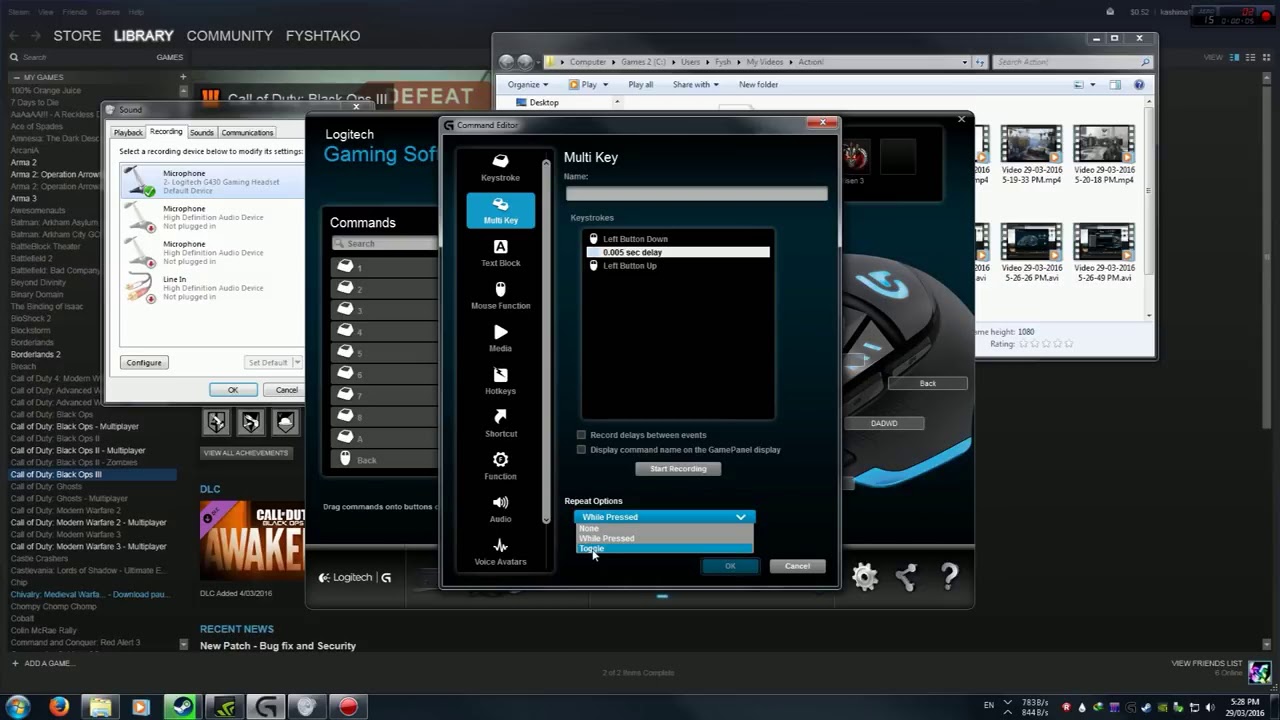This screenshot has height=720, width=1280.
Task: Select the Multi Key command type
Action: (x=500, y=210)
